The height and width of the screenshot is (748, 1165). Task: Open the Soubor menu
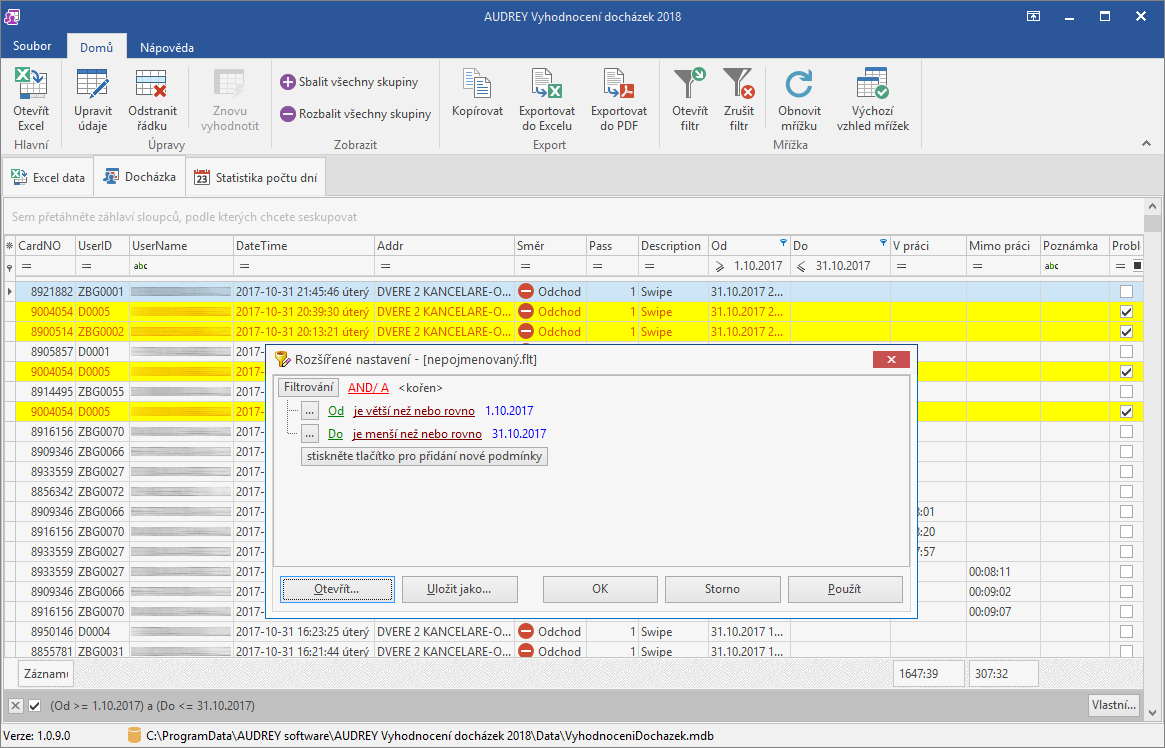(32, 46)
